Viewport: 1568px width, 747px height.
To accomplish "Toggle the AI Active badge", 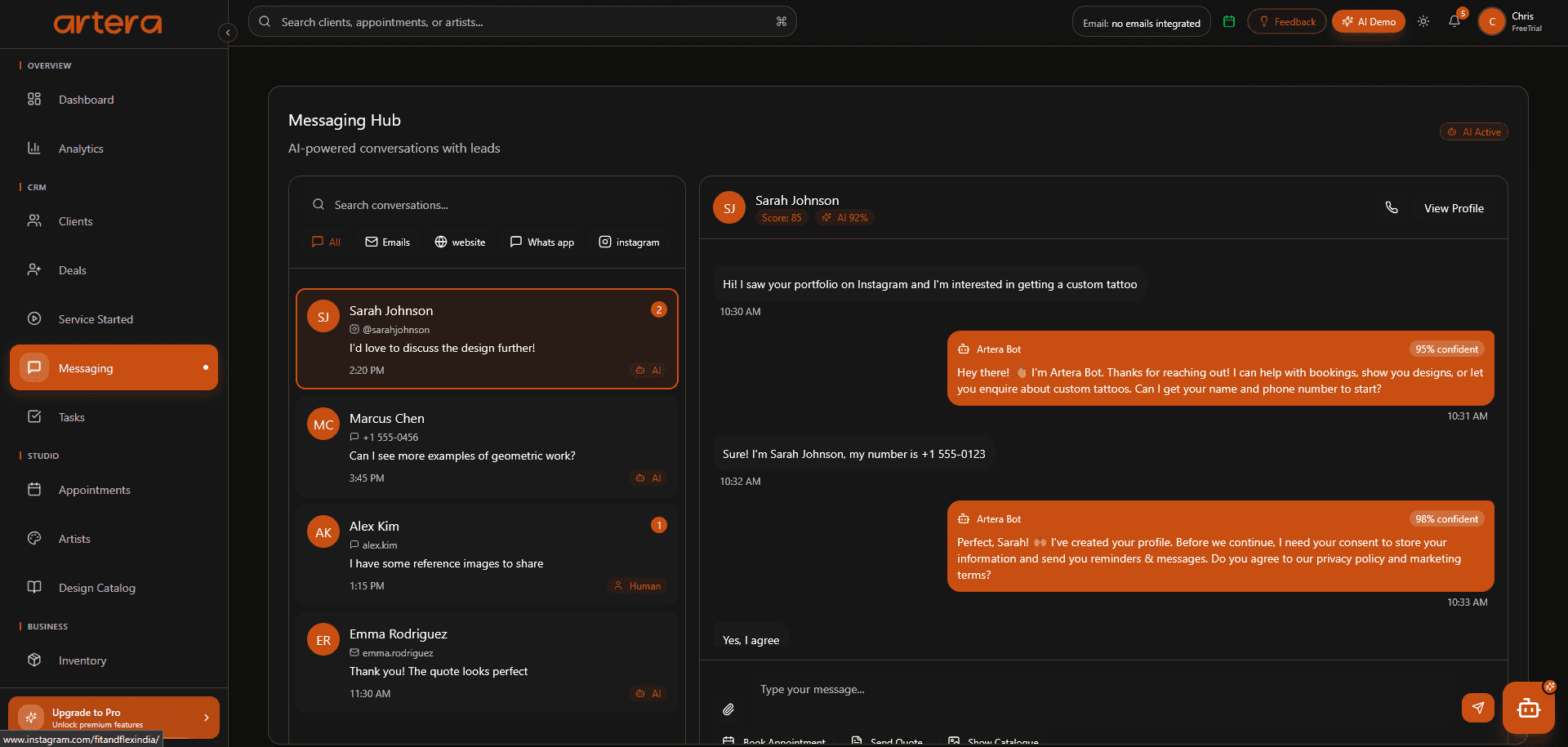I will pos(1474,132).
